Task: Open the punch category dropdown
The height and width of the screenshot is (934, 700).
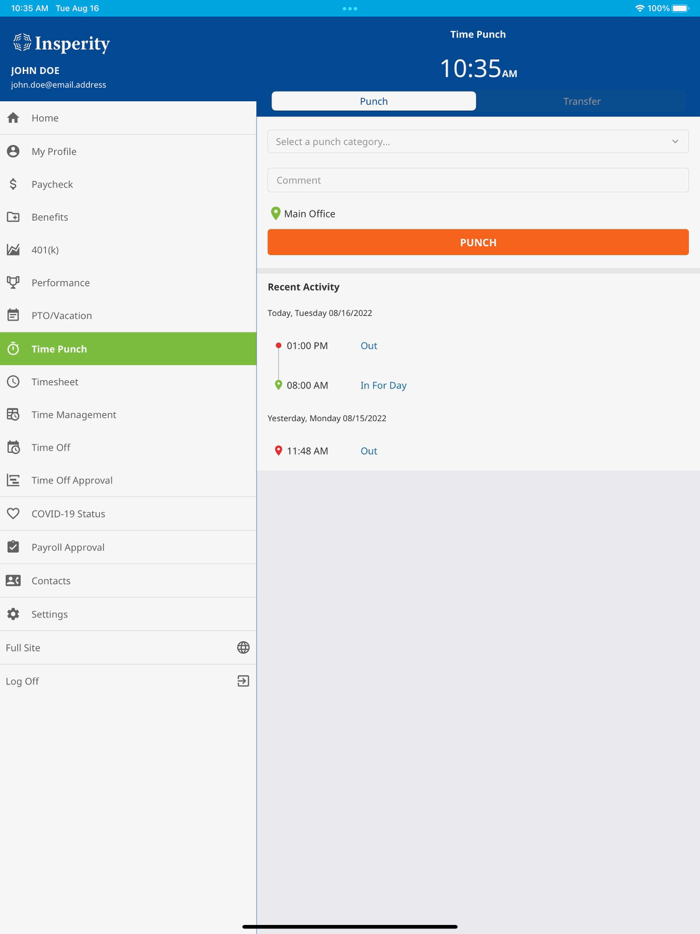Action: click(478, 142)
